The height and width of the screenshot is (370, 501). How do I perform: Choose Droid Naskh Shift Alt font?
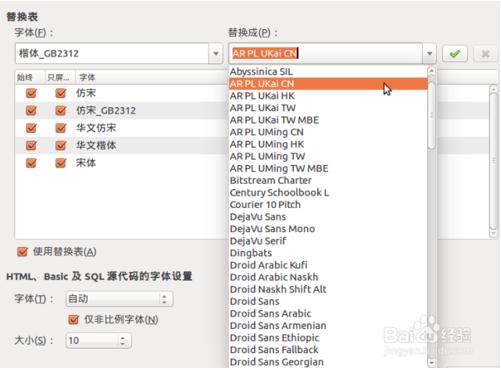pyautogui.click(x=328, y=289)
